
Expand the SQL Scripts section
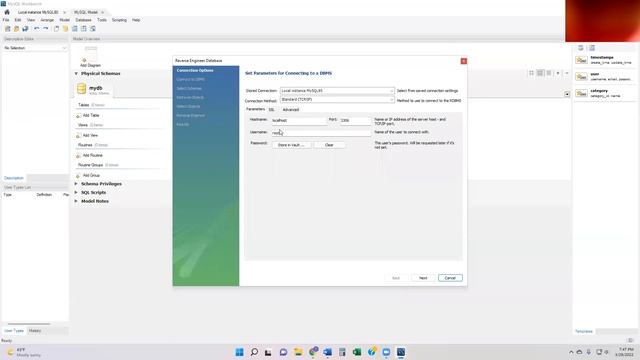point(76,193)
